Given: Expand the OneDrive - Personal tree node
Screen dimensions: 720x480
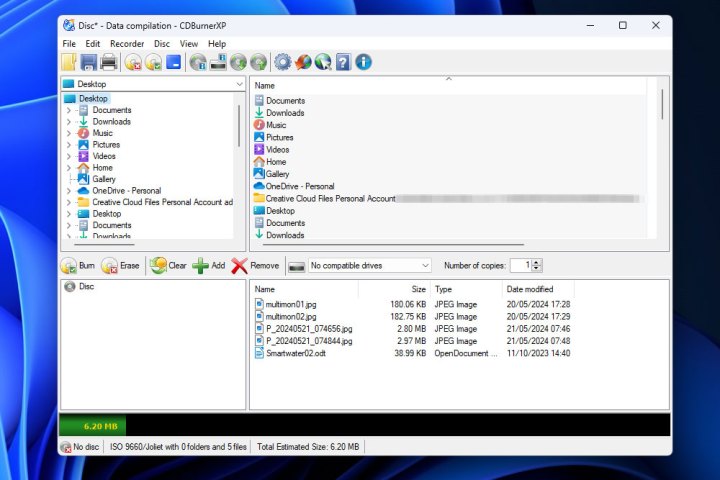Looking at the screenshot, I should pyautogui.click(x=69, y=190).
